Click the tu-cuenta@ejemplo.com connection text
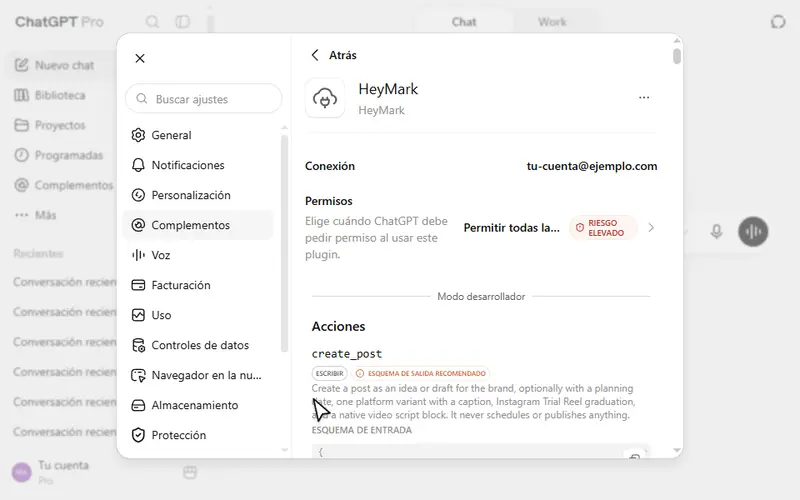Image resolution: width=800 pixels, height=500 pixels. (592, 166)
